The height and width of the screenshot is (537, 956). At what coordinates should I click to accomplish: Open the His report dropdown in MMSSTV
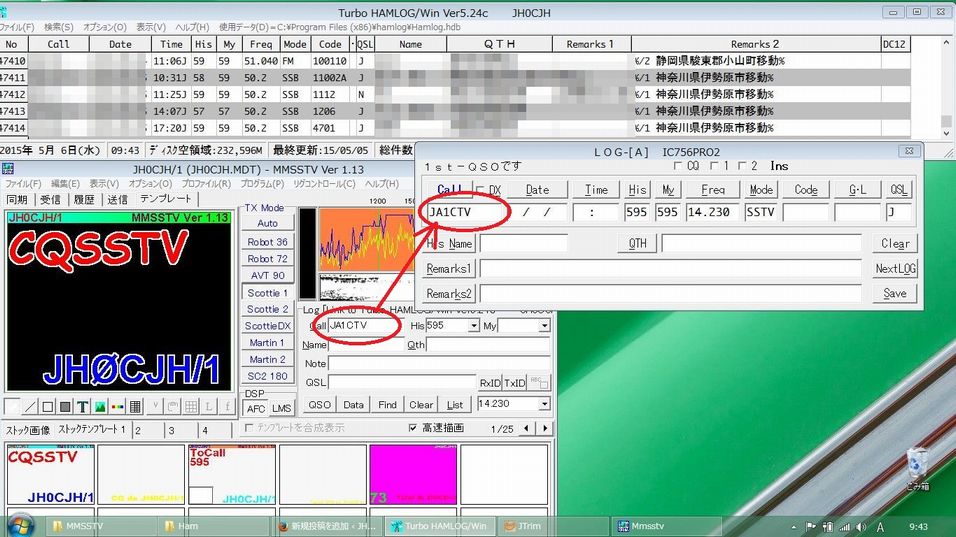(x=474, y=326)
